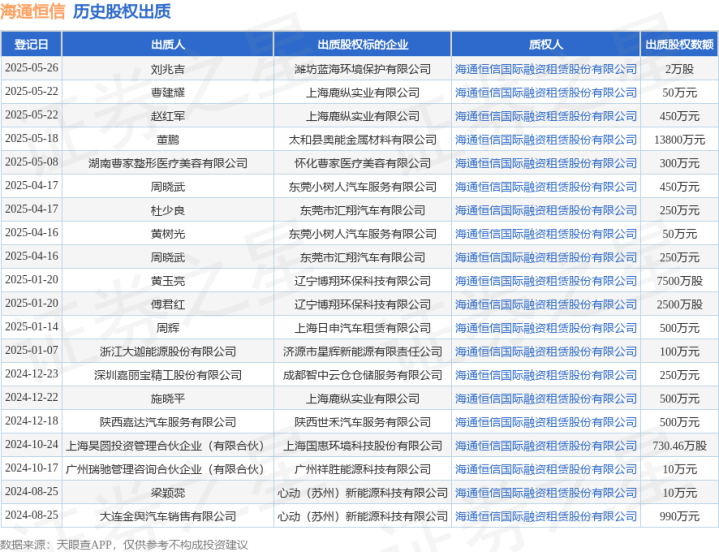Image resolution: width=719 pixels, height=552 pixels.
Task: Open the pledgee link in the 怀化曹家医疗美容 row
Action: [546, 163]
